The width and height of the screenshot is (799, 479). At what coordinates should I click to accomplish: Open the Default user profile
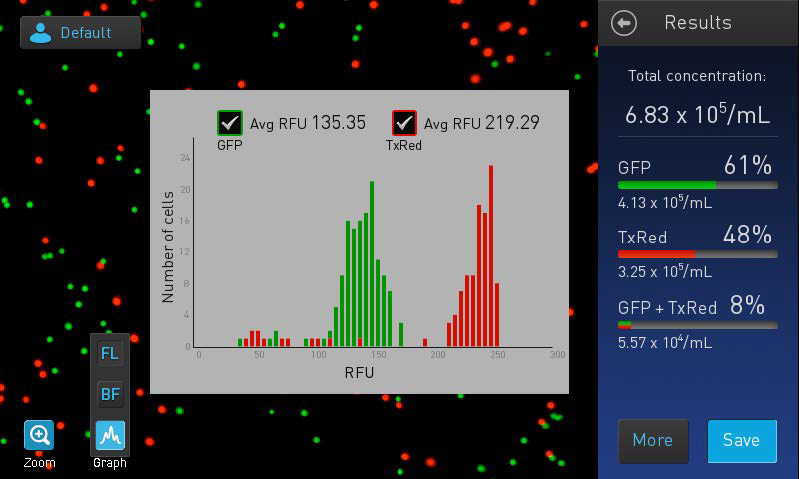[x=81, y=33]
